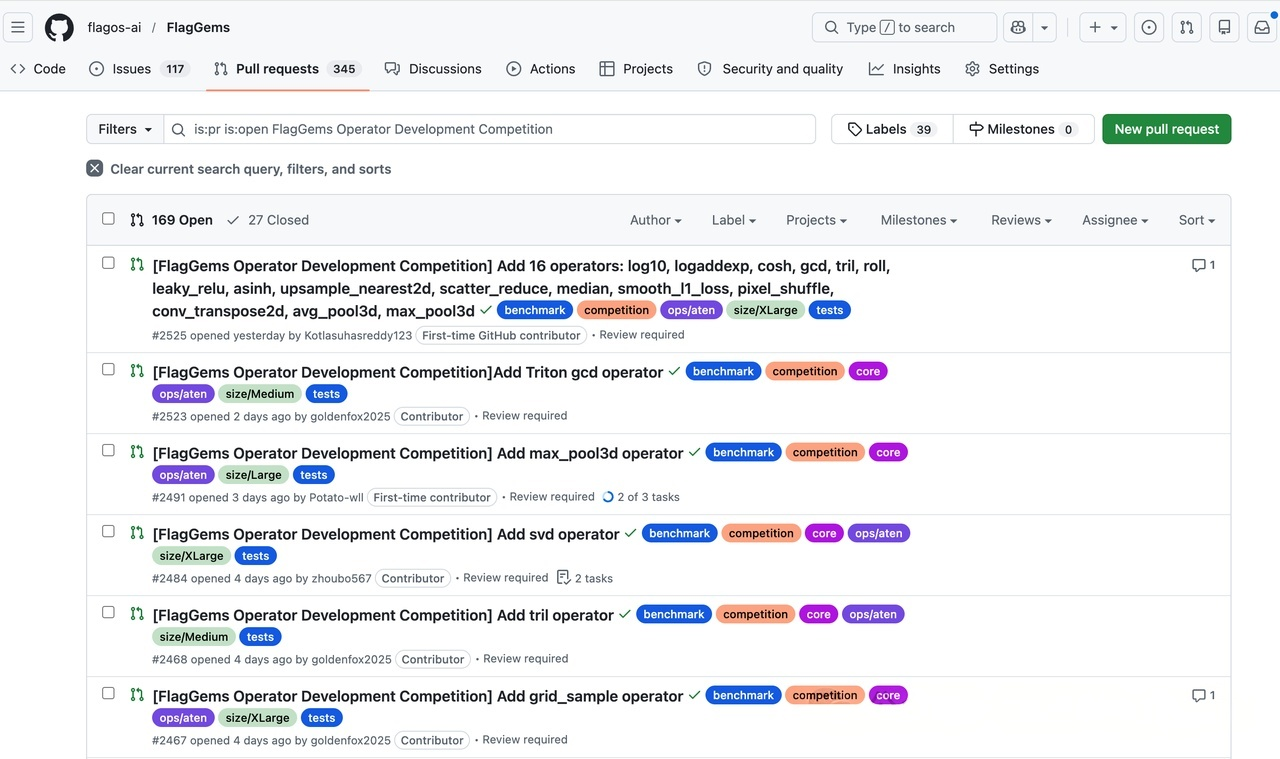Open the repositories icon in header
This screenshot has width=1280, height=759.
coord(1224,27)
